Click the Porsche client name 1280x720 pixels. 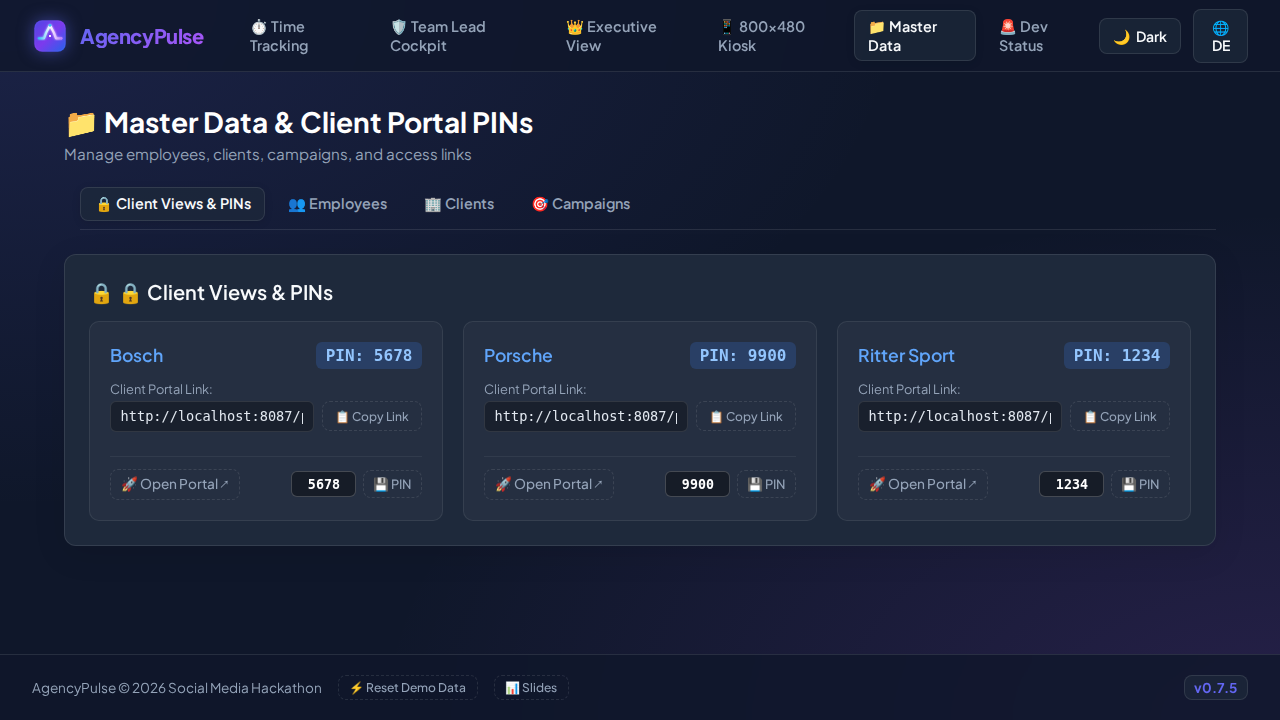(518, 356)
